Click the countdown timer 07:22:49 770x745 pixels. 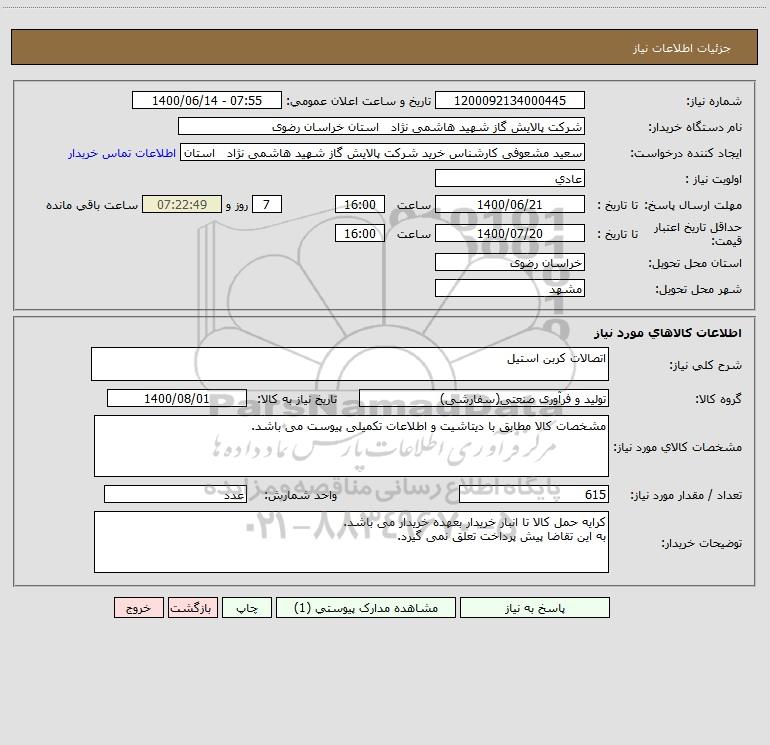[182, 204]
